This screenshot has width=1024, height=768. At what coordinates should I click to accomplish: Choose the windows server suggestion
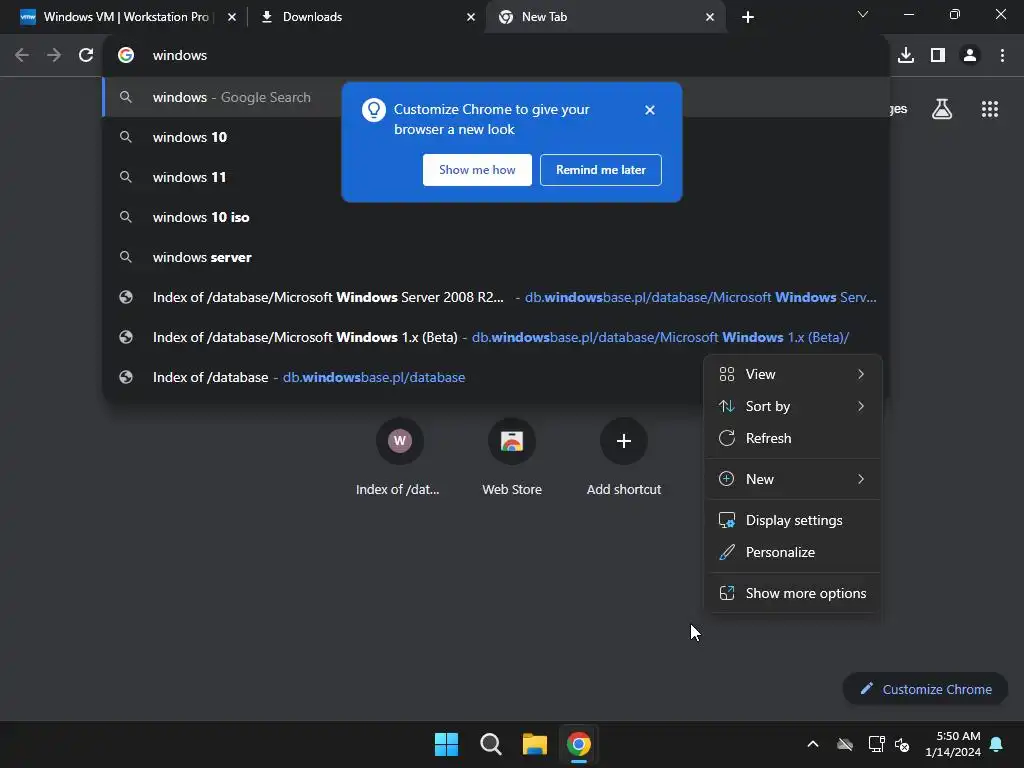point(496,257)
